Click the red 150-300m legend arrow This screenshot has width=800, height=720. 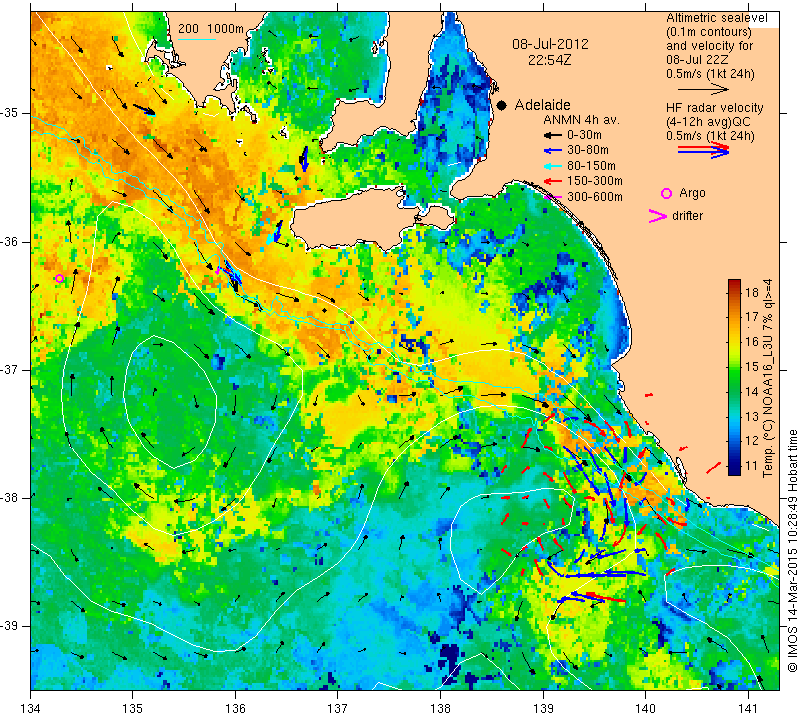coord(553,181)
